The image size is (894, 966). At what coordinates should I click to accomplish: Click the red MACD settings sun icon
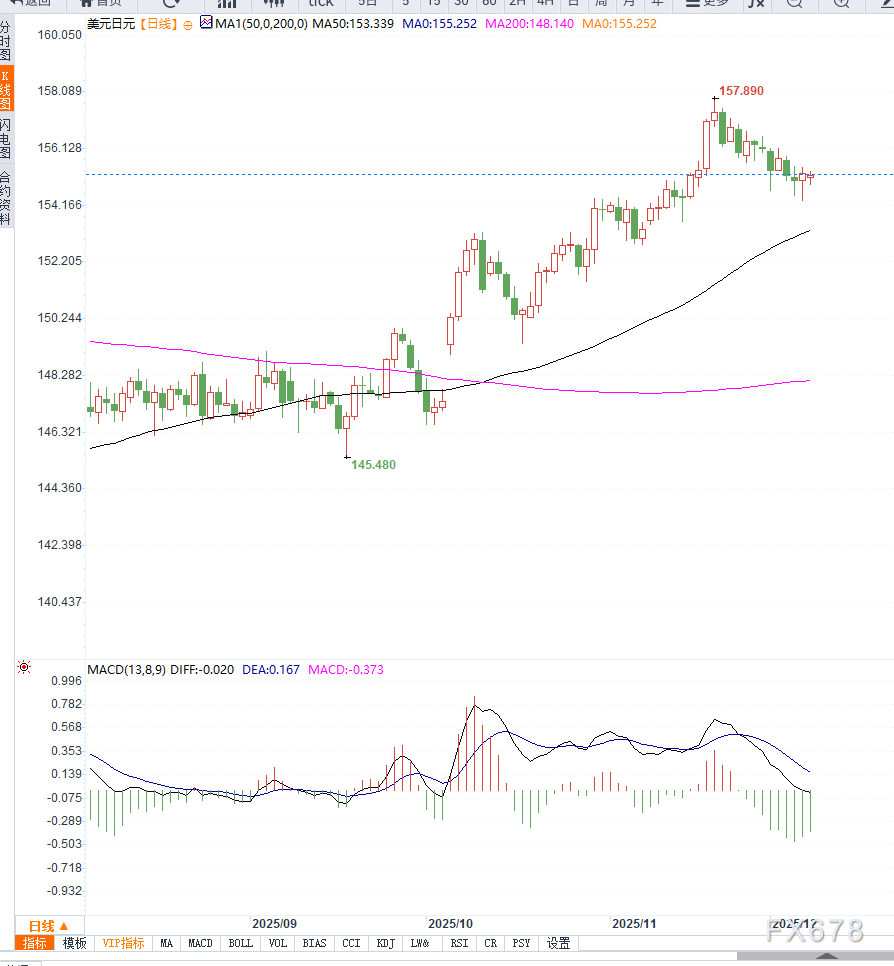[x=23, y=667]
